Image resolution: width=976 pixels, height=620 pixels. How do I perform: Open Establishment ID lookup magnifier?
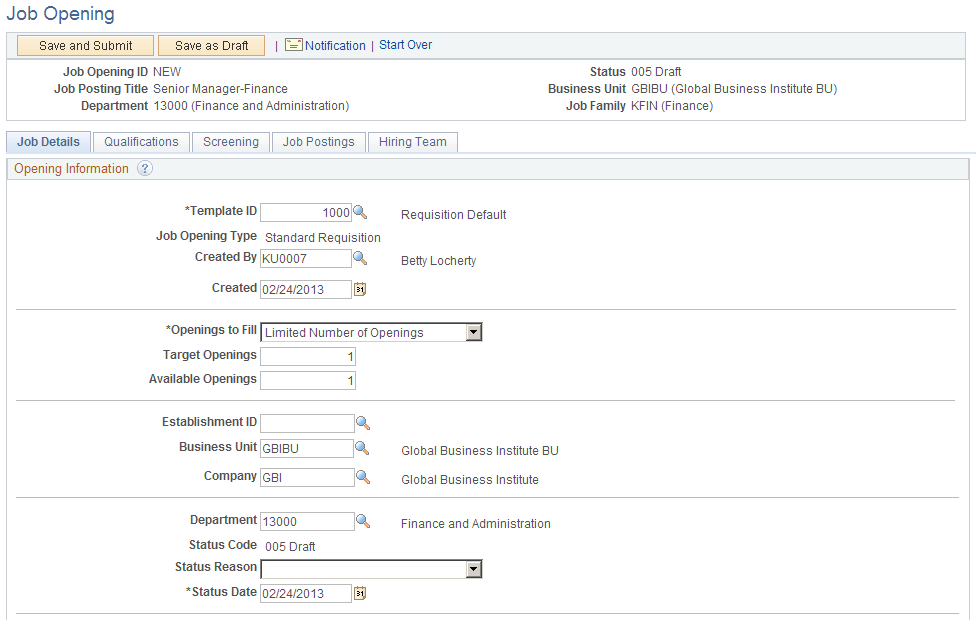click(x=363, y=423)
